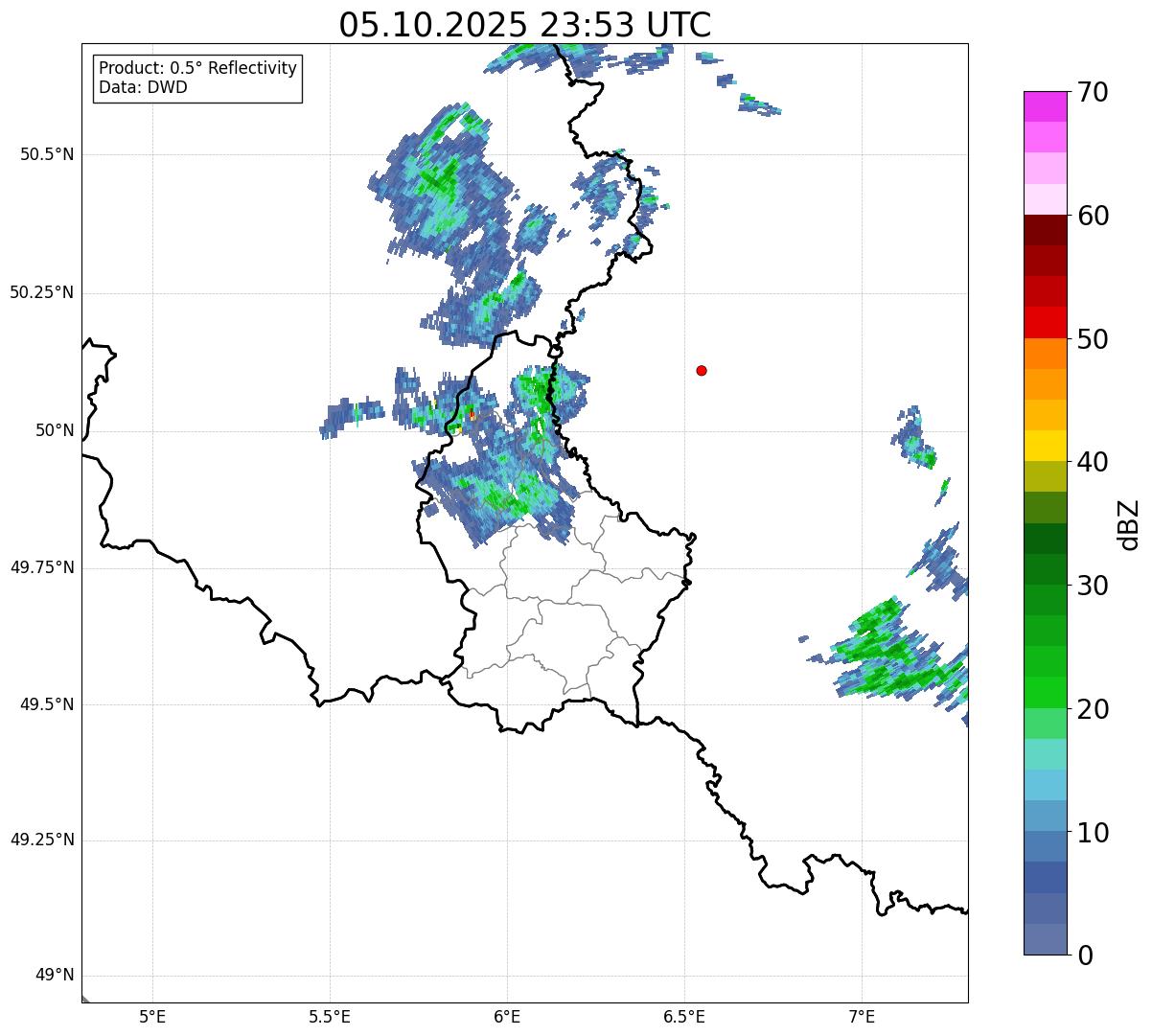Click the latitude label 50°N
The height and width of the screenshot is (1036, 1152).
tap(55, 430)
